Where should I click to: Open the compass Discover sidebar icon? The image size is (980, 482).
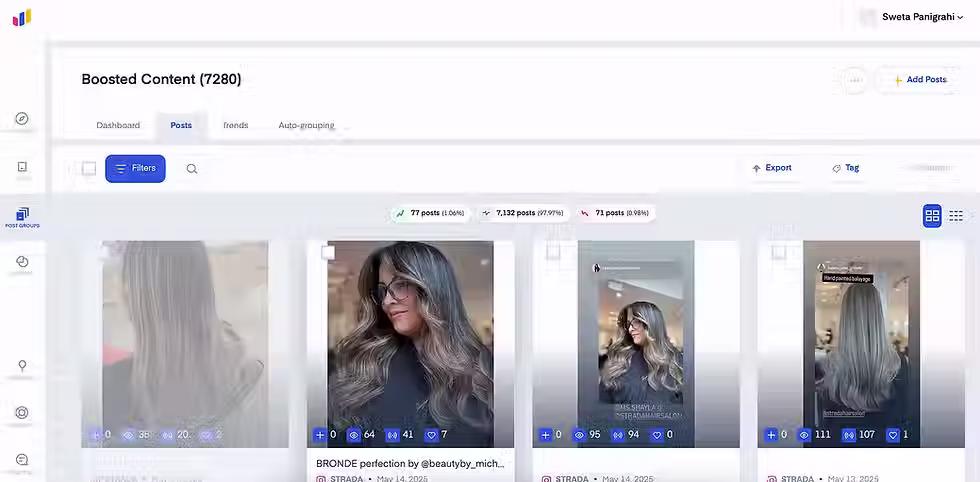[x=22, y=119]
